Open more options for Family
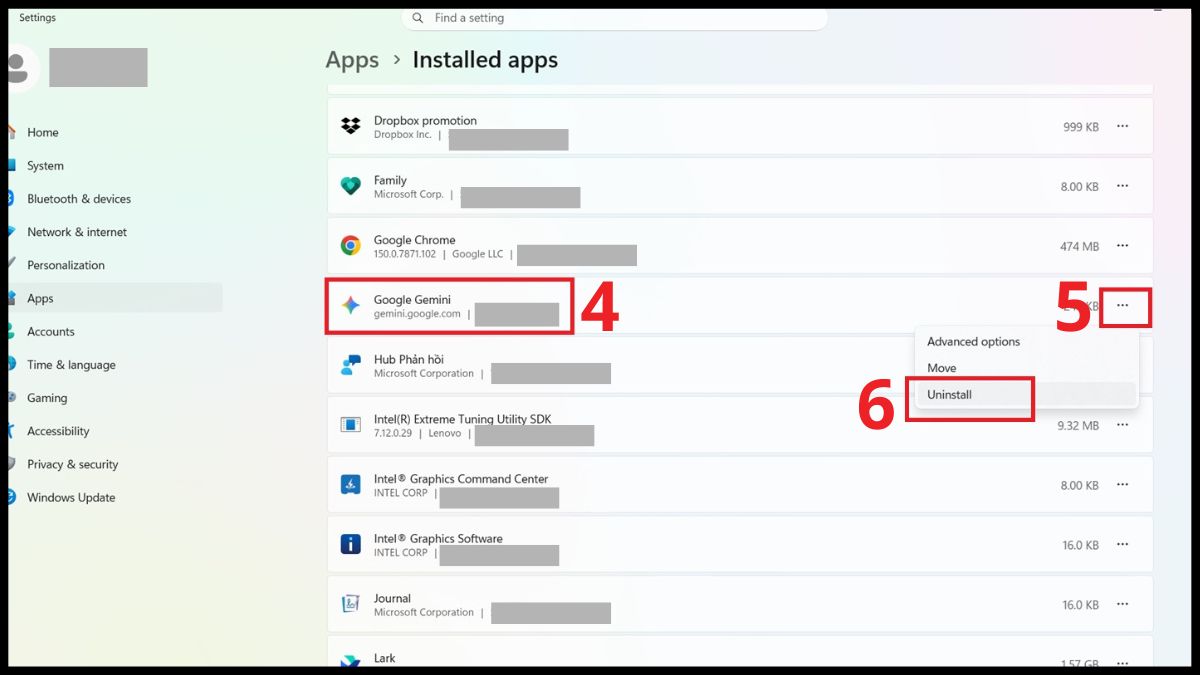Screen dimensions: 1200x675 (1122, 186)
